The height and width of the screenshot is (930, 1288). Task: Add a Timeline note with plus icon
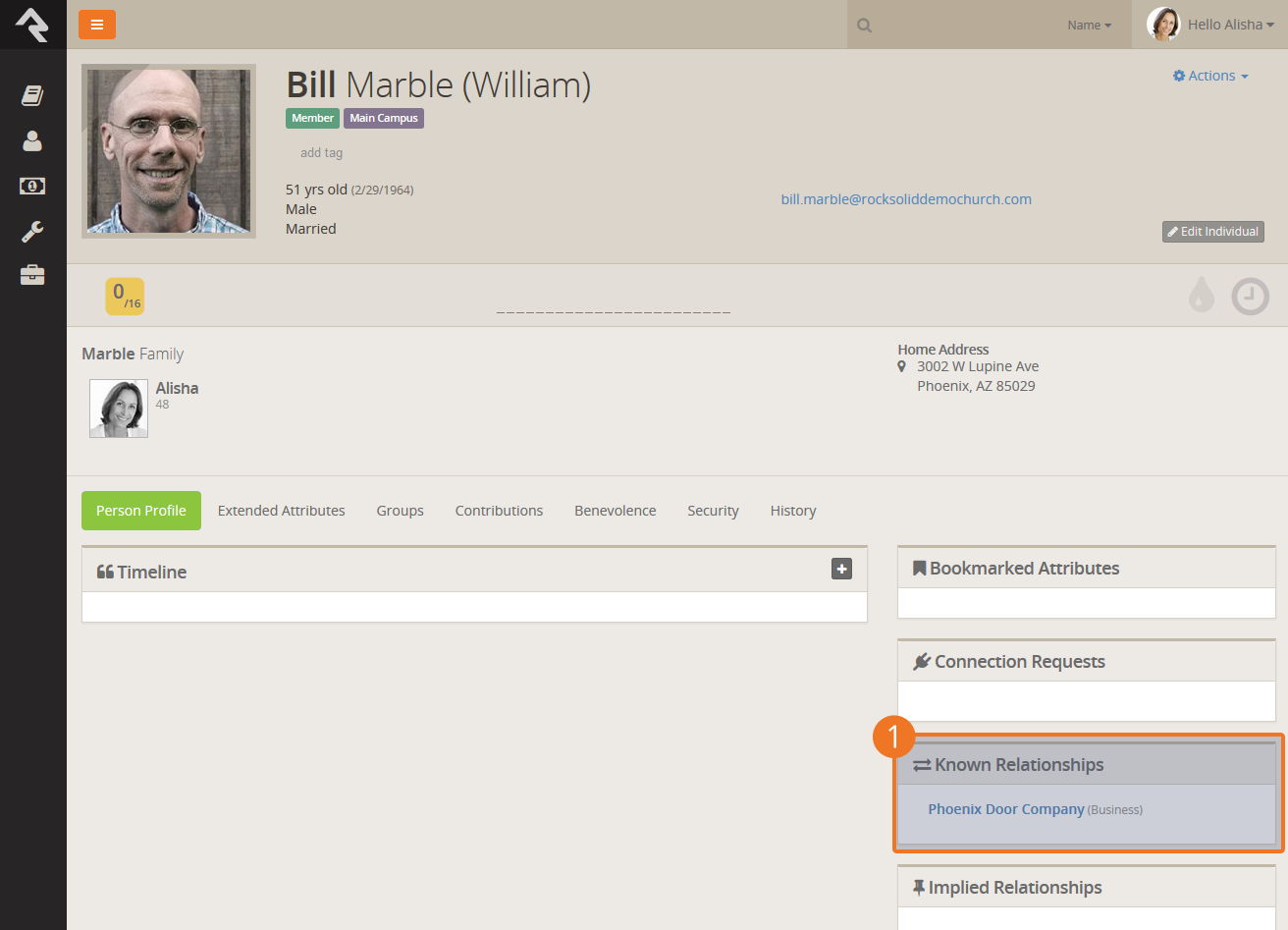coord(841,569)
